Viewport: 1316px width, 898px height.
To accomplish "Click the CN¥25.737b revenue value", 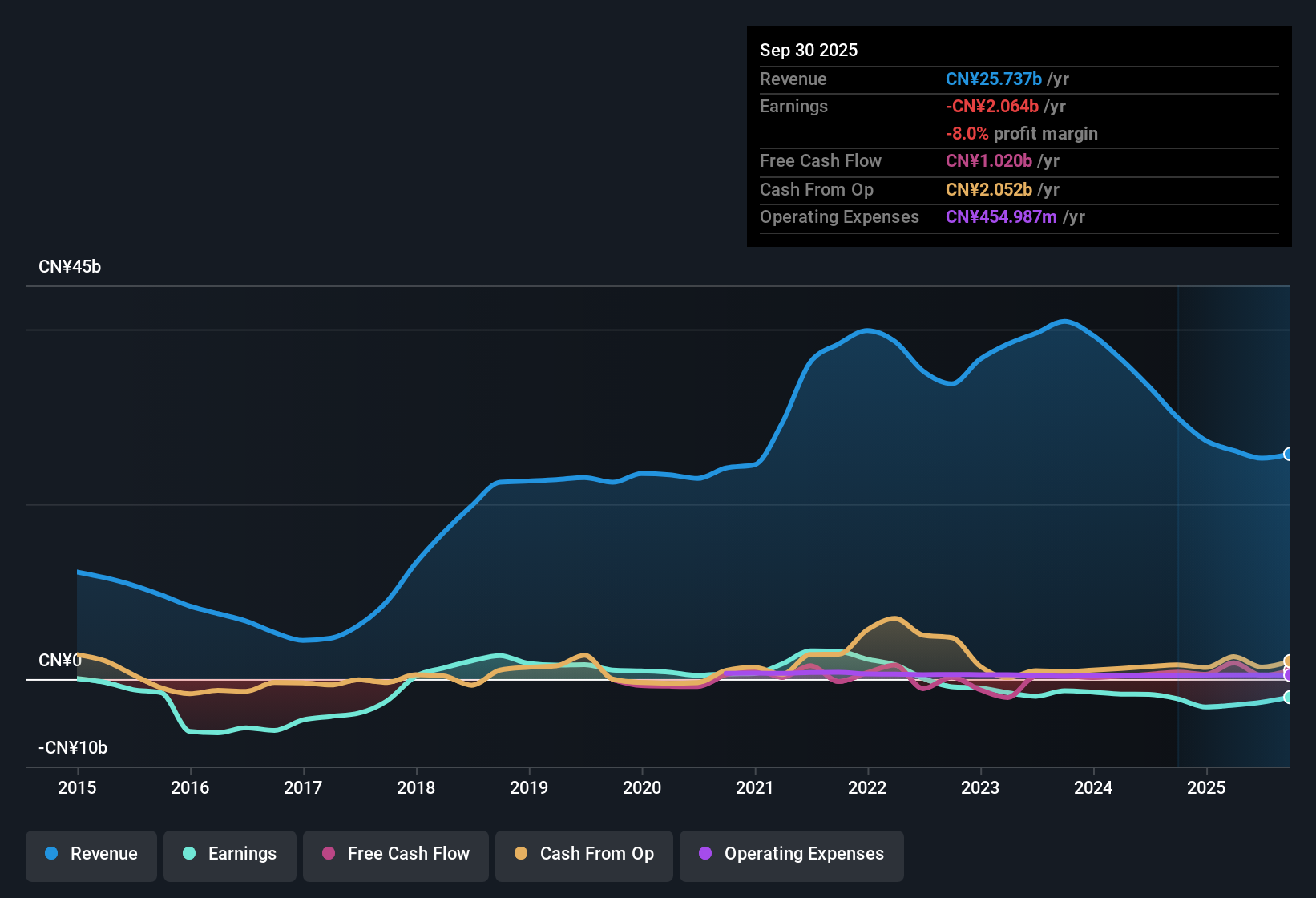I will pyautogui.click(x=994, y=79).
